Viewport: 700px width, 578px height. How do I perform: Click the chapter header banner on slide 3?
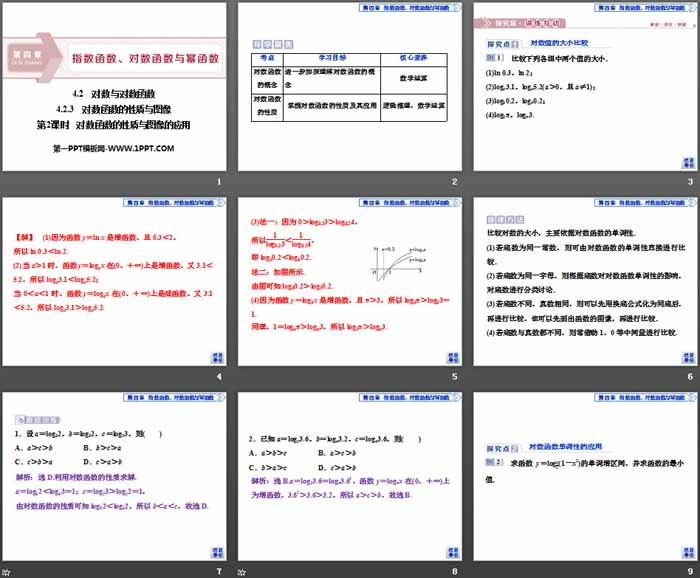pos(646,8)
